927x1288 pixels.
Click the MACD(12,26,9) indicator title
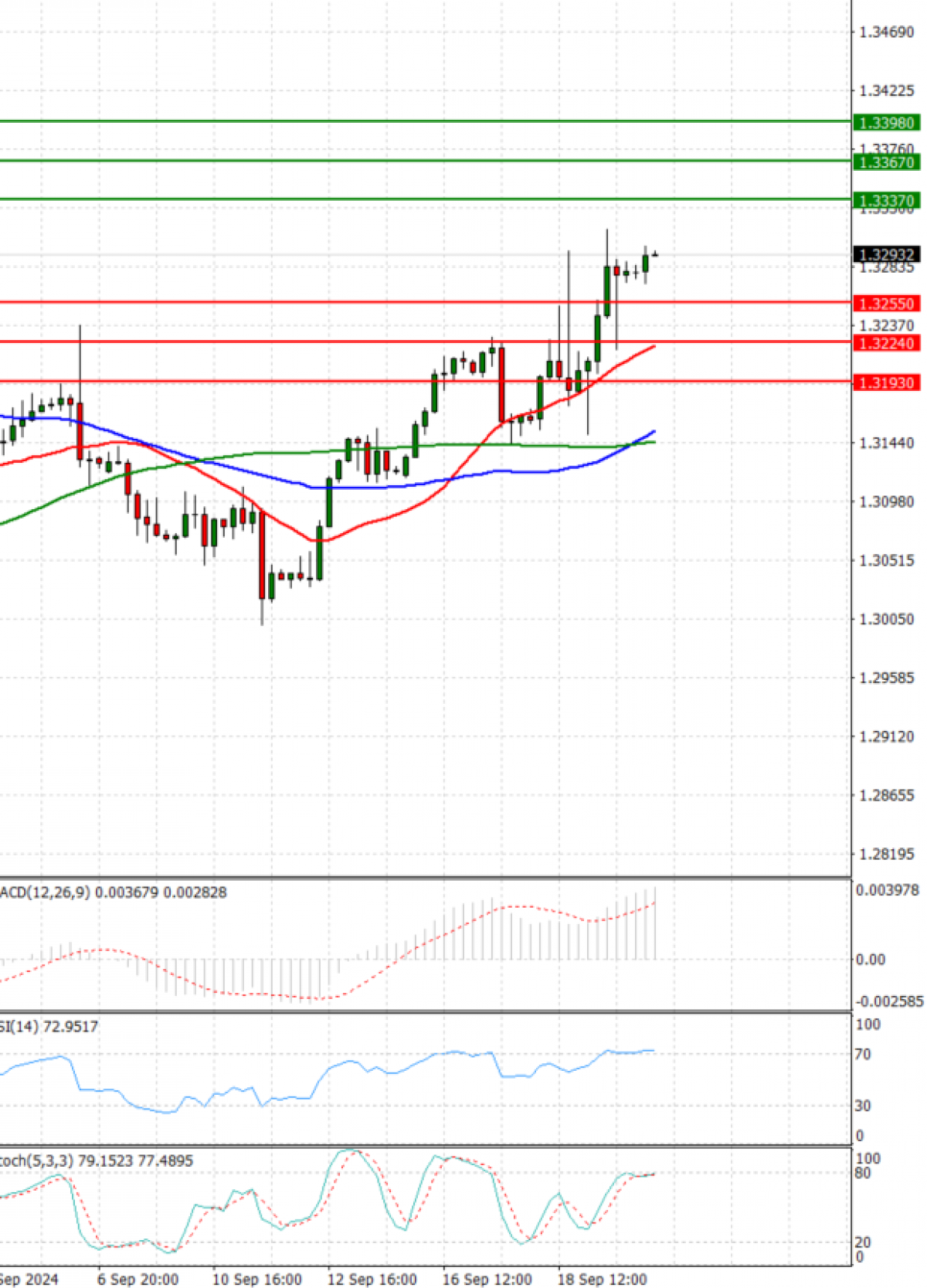(113, 892)
